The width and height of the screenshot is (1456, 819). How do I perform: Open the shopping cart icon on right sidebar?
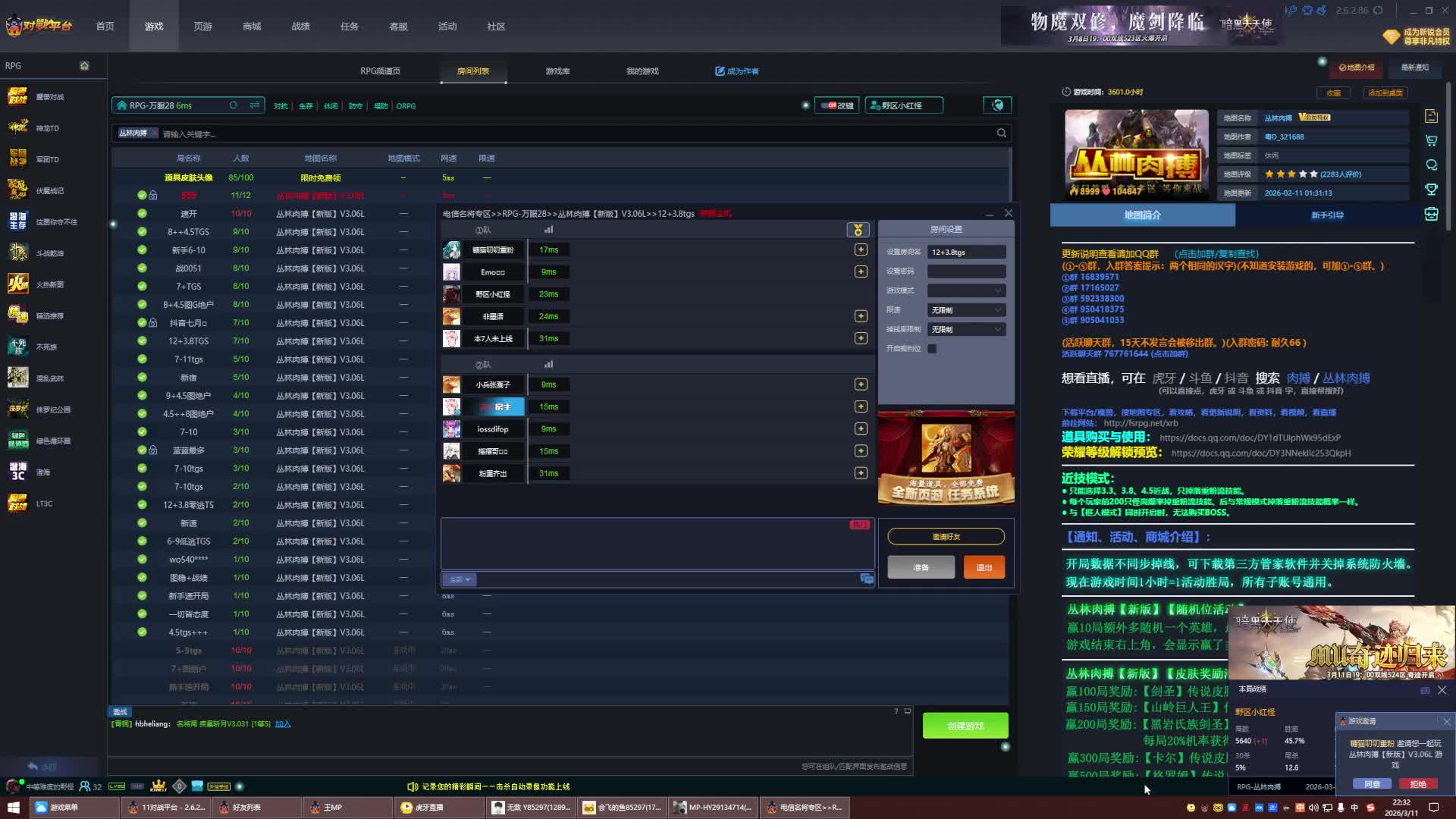coord(1431,140)
